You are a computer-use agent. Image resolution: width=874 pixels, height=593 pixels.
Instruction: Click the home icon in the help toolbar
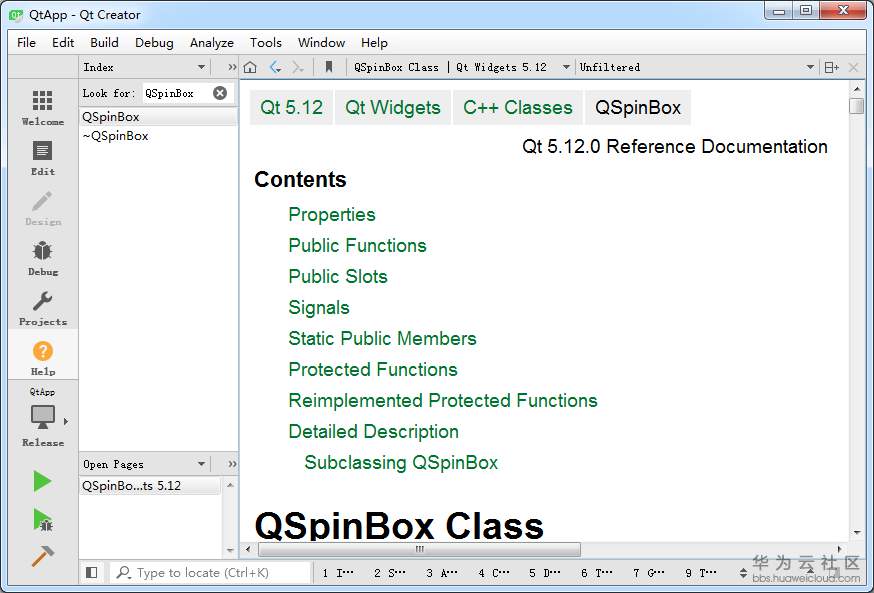pyautogui.click(x=249, y=67)
